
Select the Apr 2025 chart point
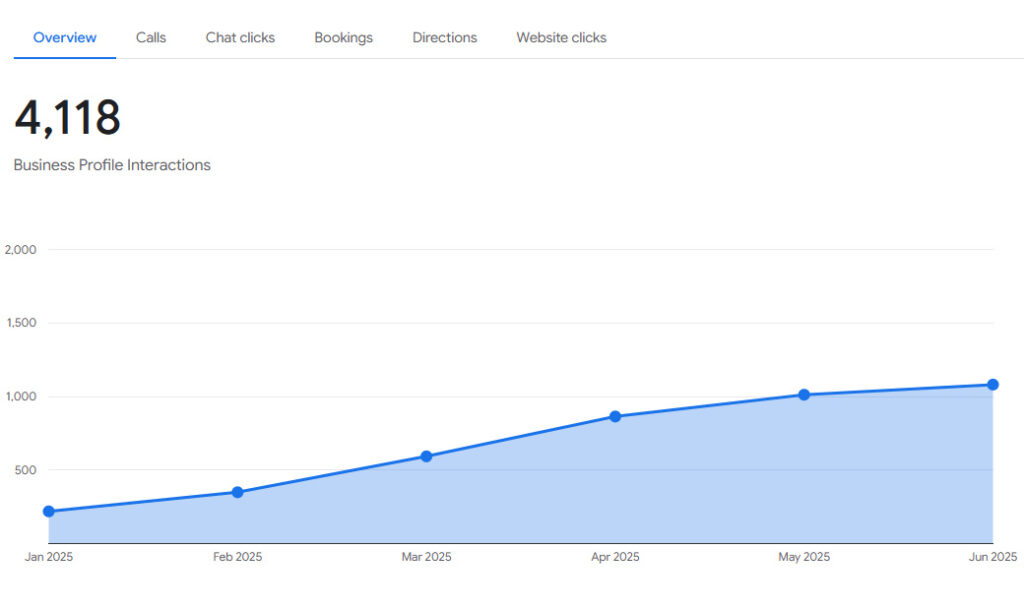(615, 416)
